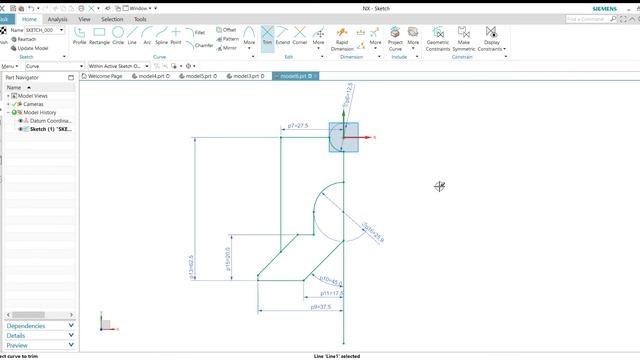640x360 pixels.
Task: Click Make Symmetric constraint
Action: (464, 39)
